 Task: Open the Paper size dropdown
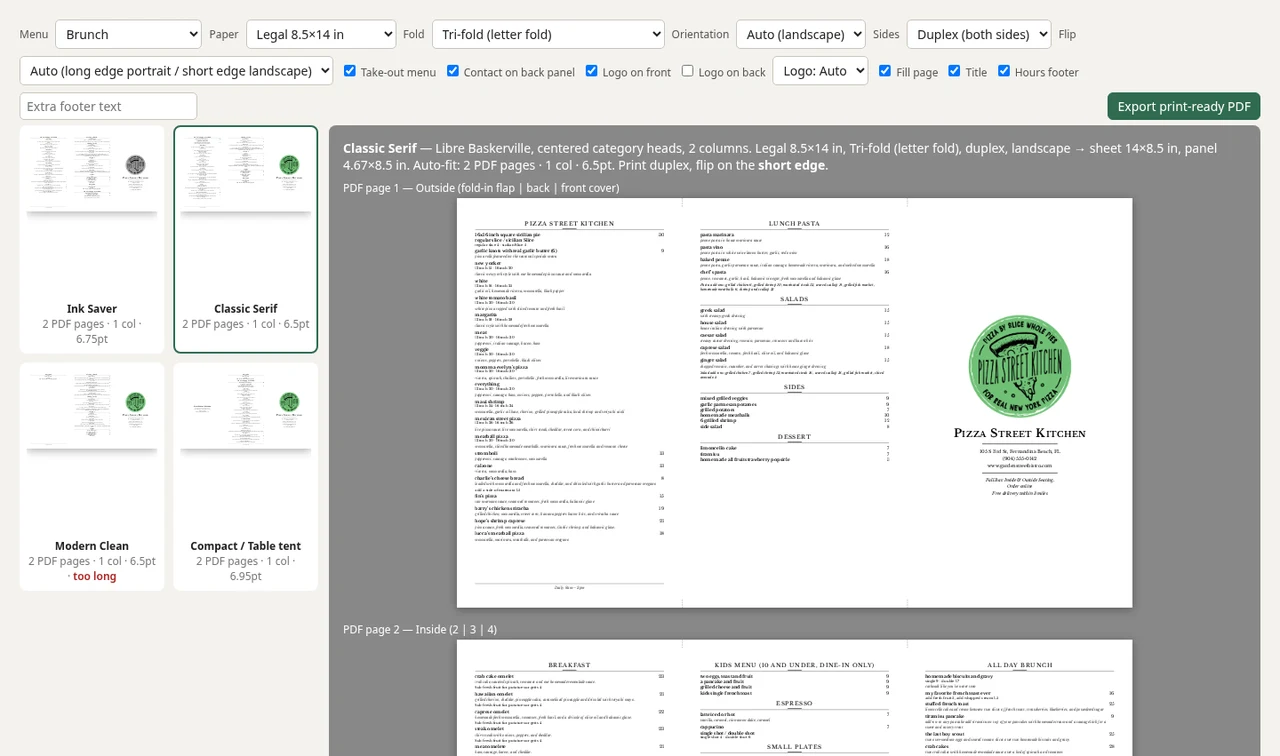[x=321, y=34]
